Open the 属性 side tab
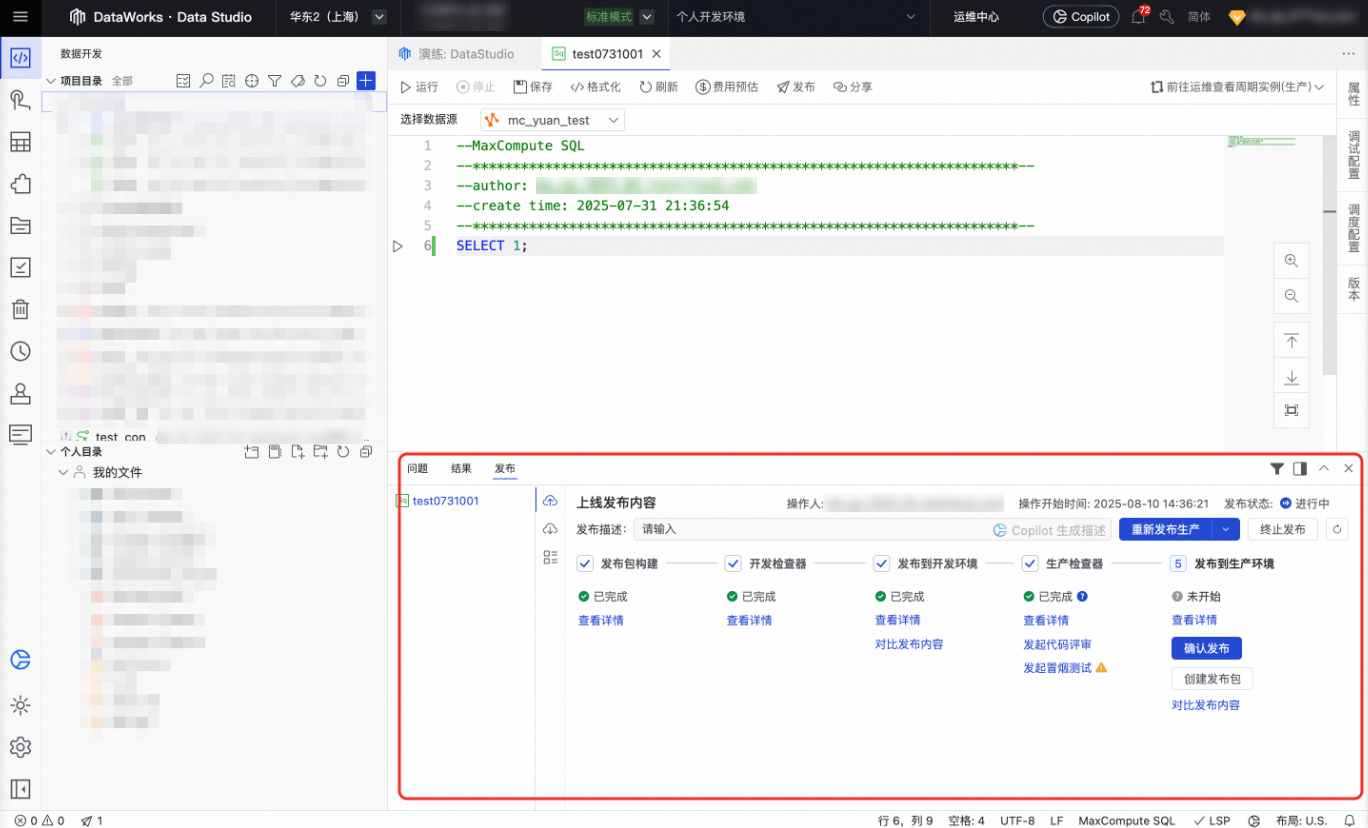The image size is (1368, 828). click(1354, 94)
